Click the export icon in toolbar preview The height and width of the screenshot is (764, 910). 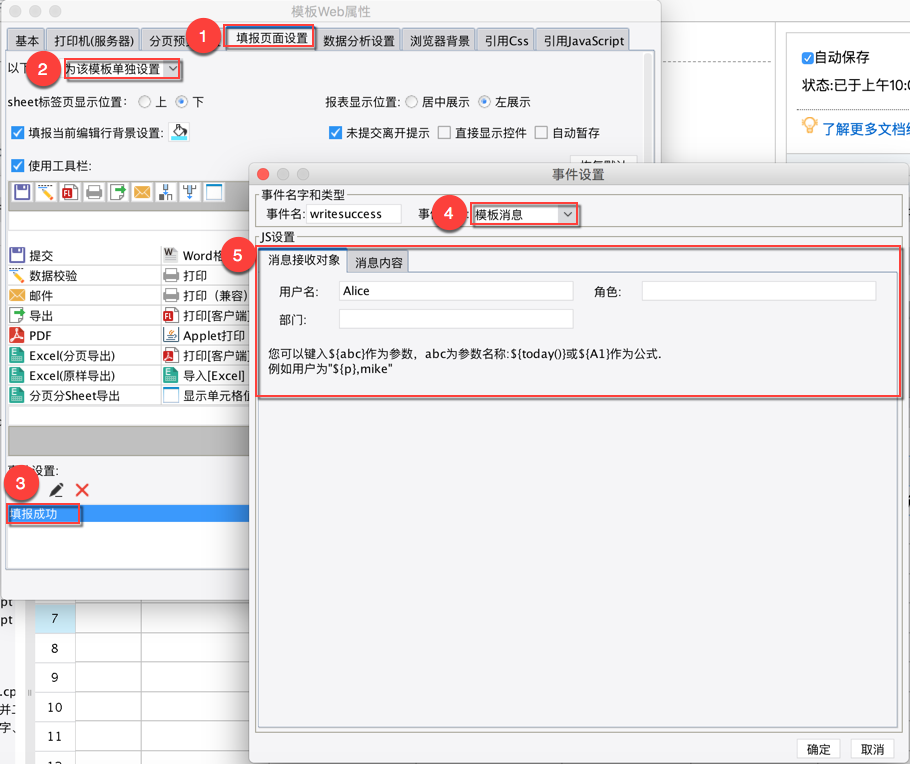[118, 192]
